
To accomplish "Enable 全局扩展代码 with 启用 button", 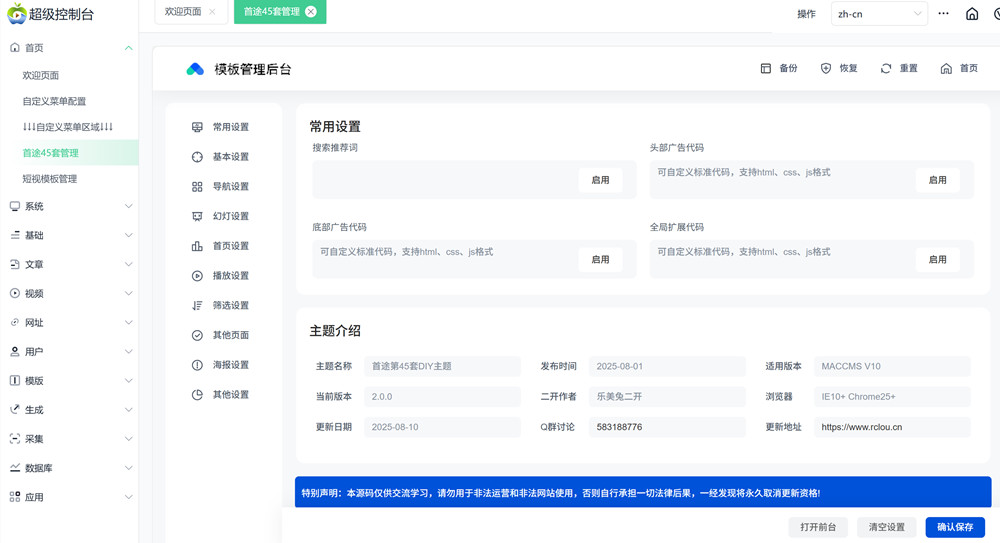I will coord(937,259).
